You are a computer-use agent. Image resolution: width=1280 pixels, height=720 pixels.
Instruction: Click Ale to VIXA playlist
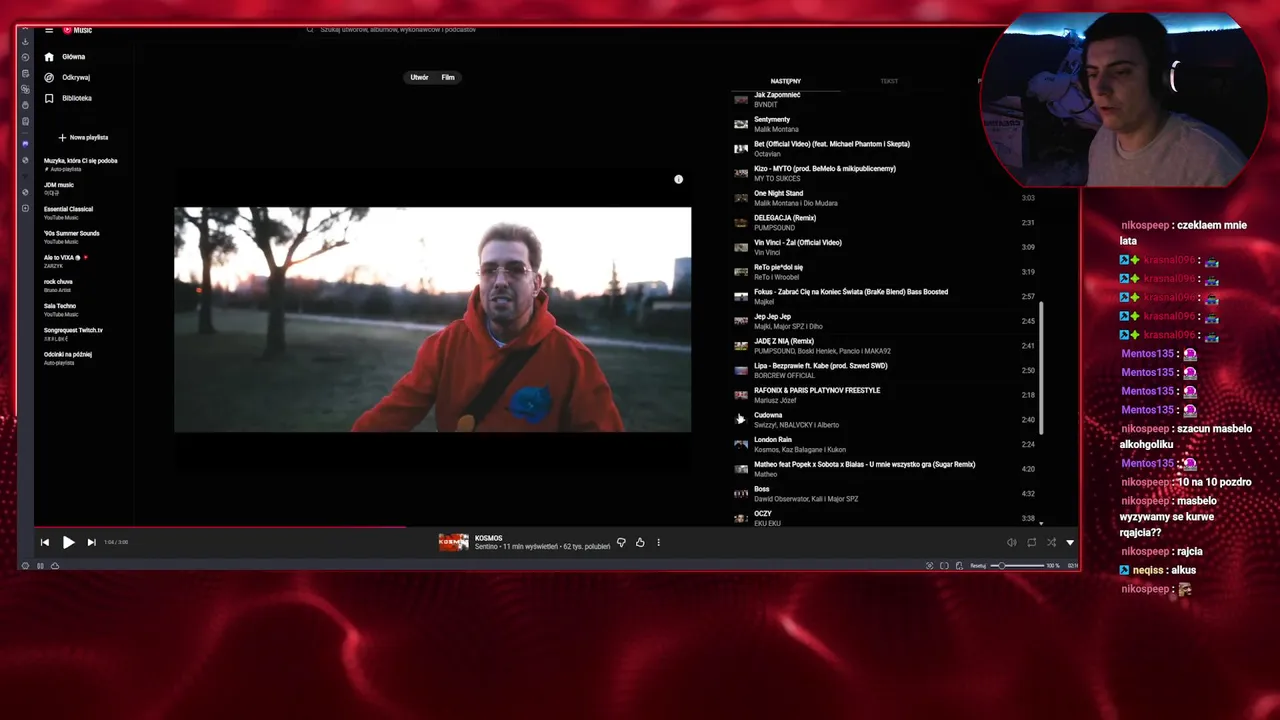point(66,261)
